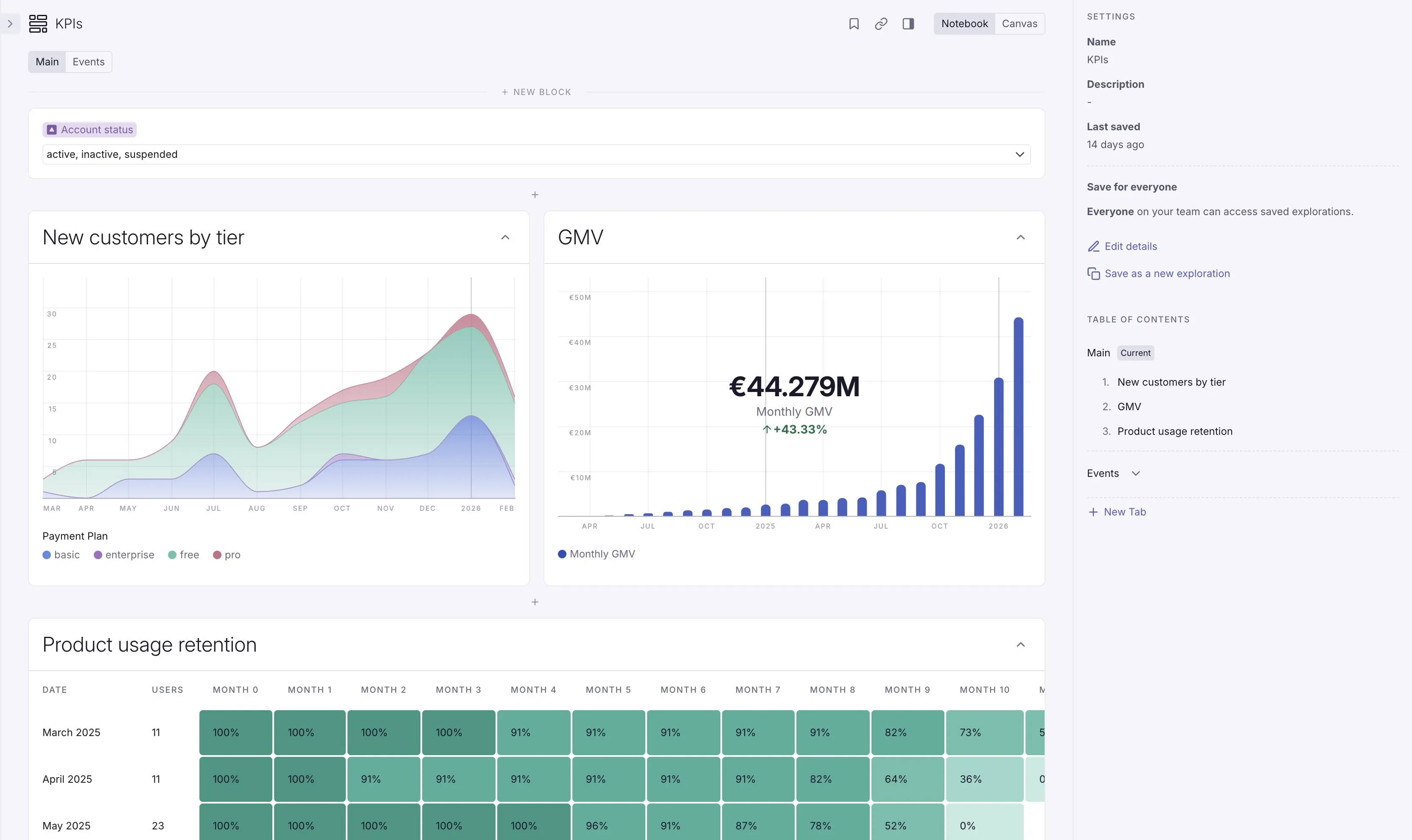Click the copy link icon
Viewport: 1412px width, 840px height.
[x=880, y=24]
